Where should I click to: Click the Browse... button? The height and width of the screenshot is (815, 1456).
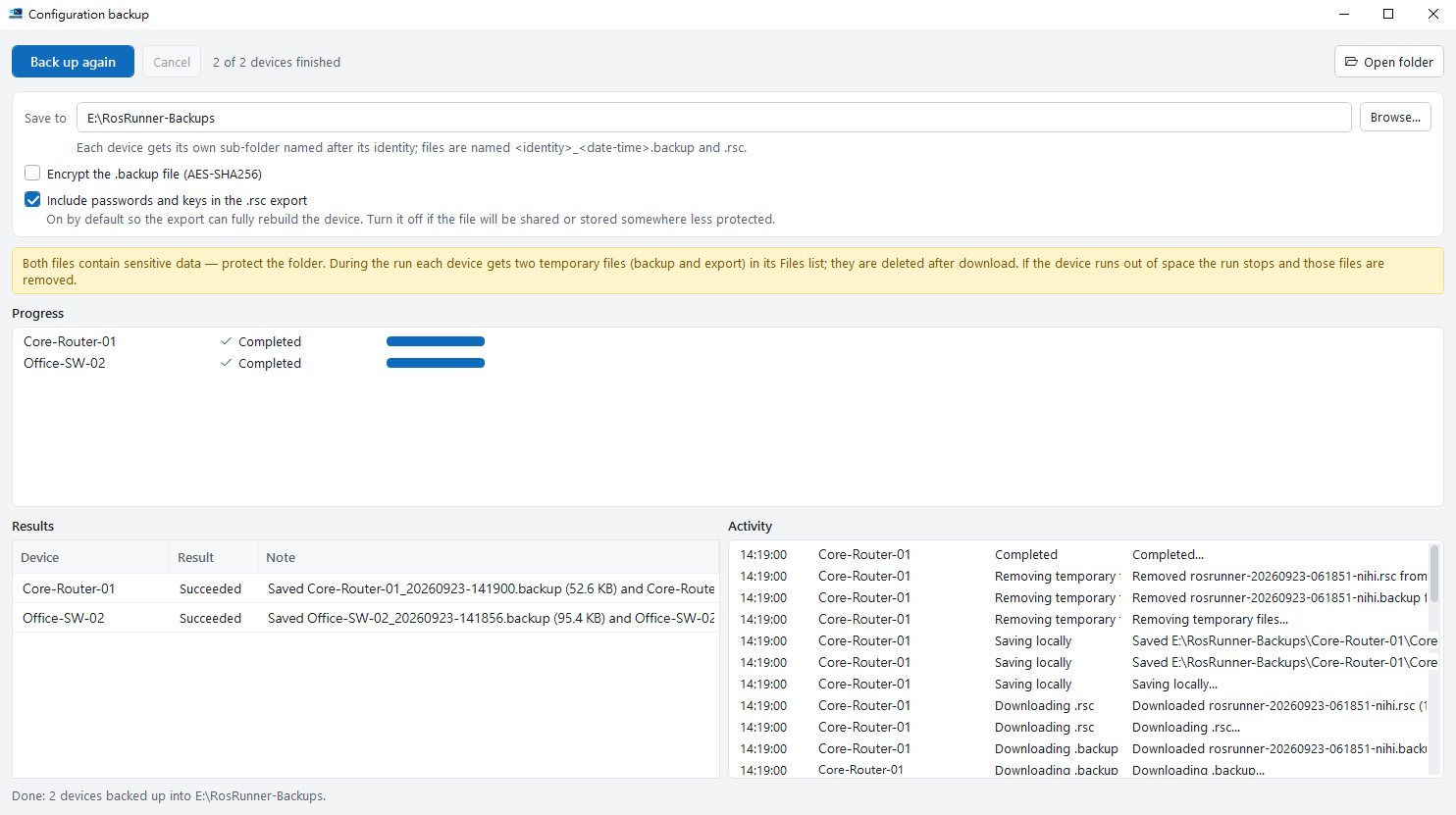point(1395,117)
